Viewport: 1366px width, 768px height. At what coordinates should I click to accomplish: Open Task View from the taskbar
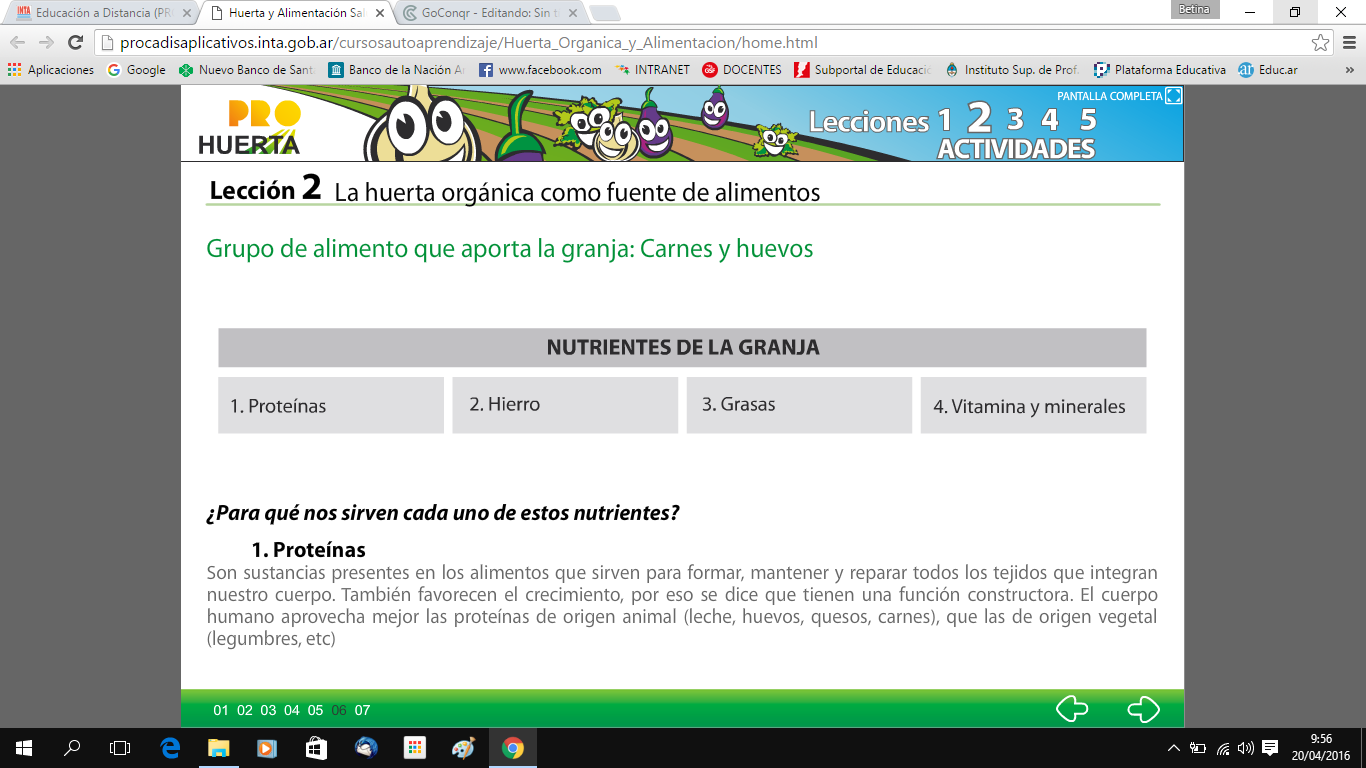pyautogui.click(x=120, y=748)
